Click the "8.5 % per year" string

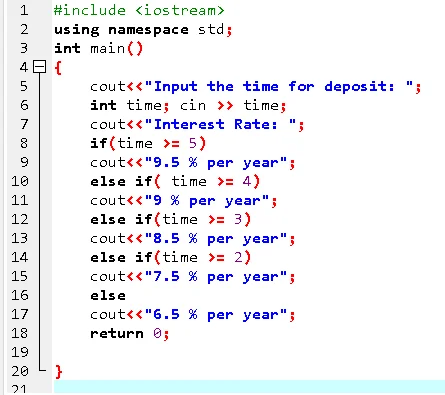click(216, 239)
